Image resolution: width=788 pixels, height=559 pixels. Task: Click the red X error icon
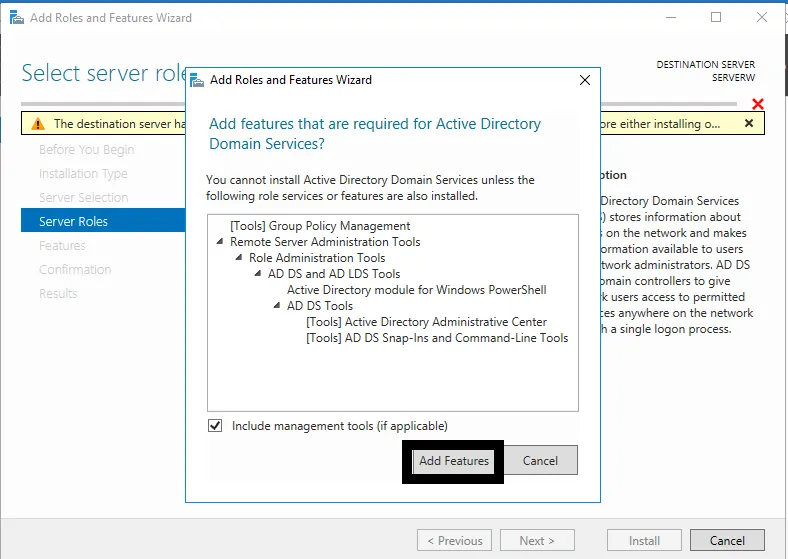[758, 104]
